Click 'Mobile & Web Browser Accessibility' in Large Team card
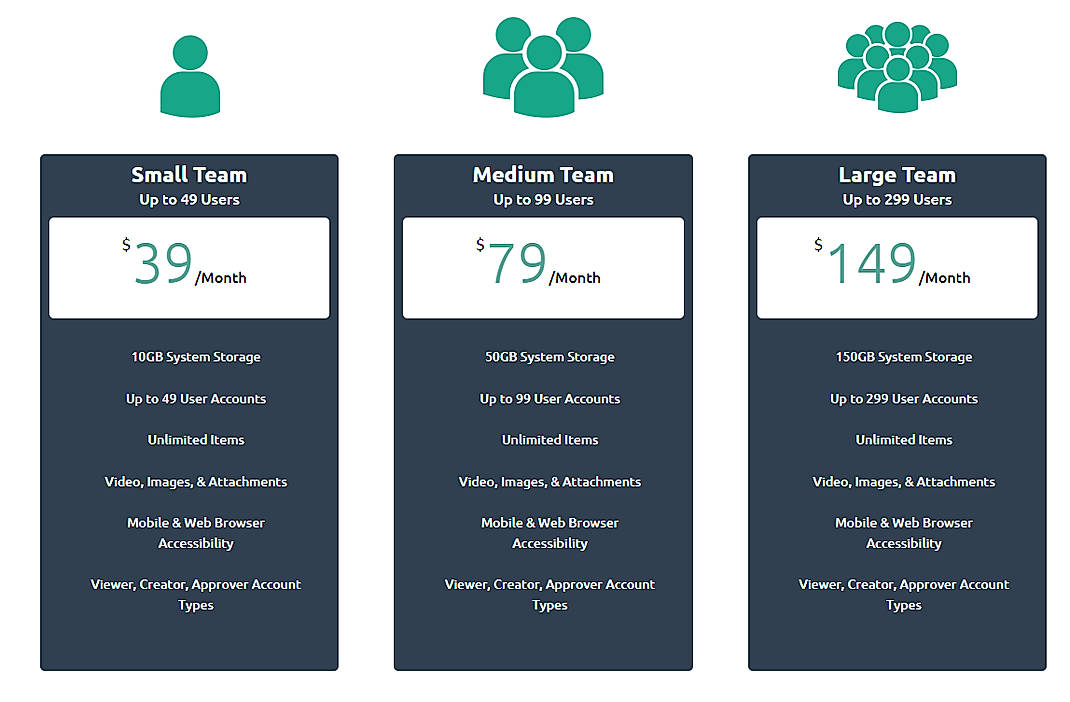The width and height of the screenshot is (1070, 702). (x=904, y=533)
